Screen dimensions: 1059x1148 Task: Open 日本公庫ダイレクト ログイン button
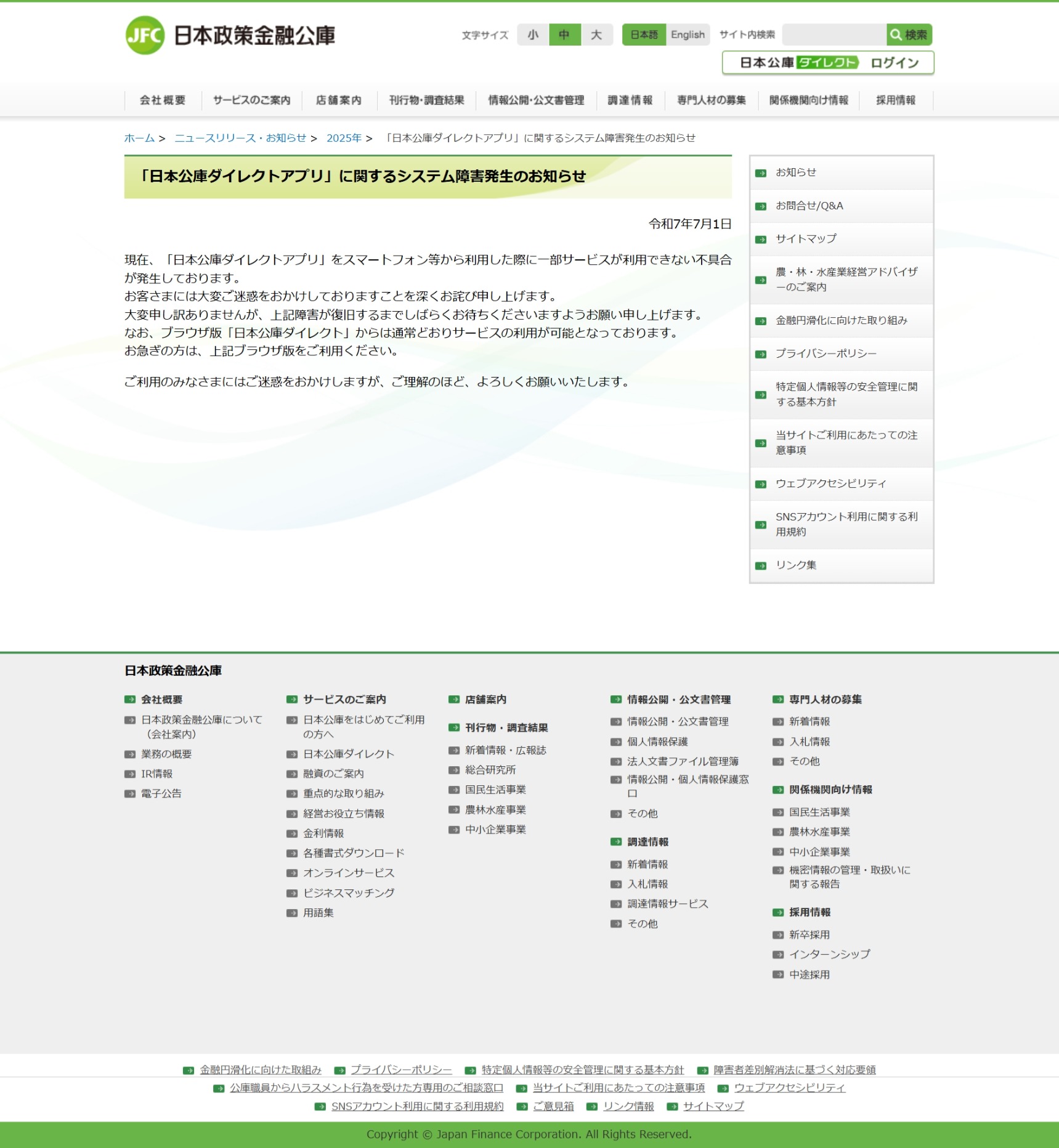pyautogui.click(x=828, y=62)
